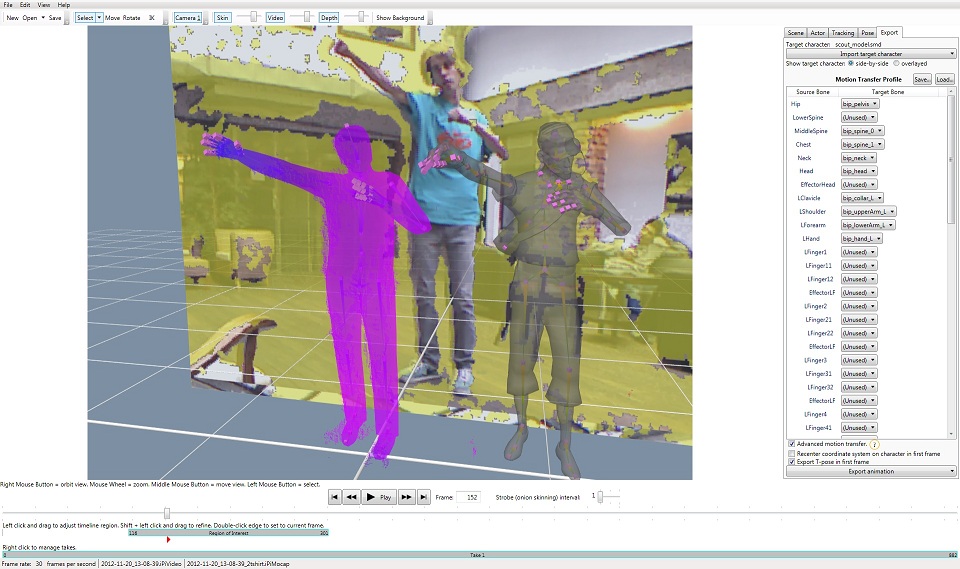Open LowerSpine target bone dropdown
This screenshot has width=960, height=569.
(x=858, y=118)
